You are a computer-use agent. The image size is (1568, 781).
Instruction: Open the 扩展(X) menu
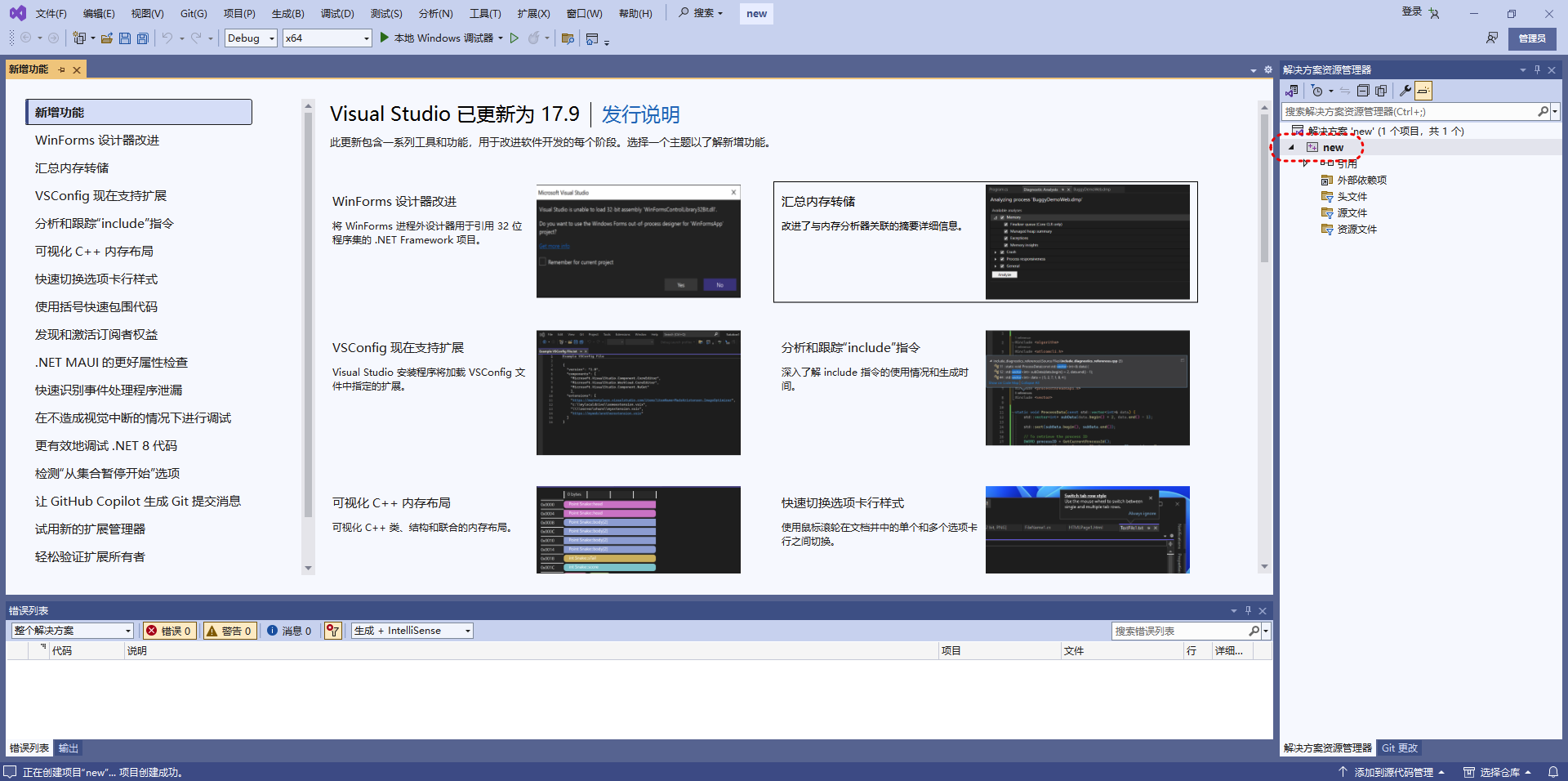(533, 14)
